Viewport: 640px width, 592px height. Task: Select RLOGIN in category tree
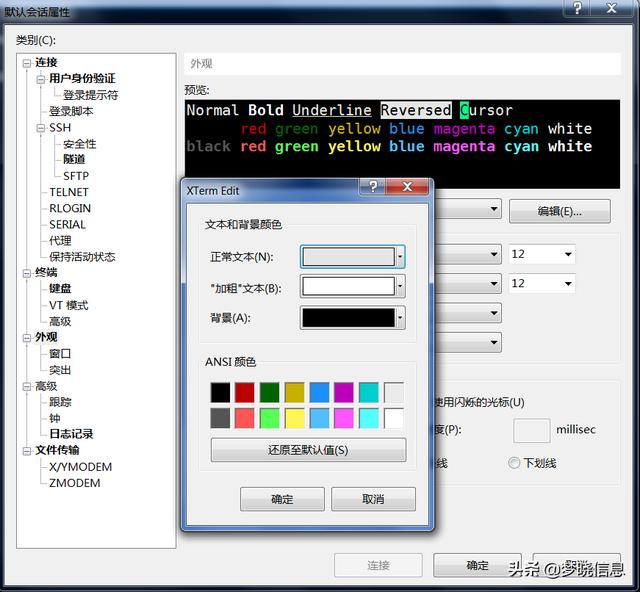(x=70, y=208)
